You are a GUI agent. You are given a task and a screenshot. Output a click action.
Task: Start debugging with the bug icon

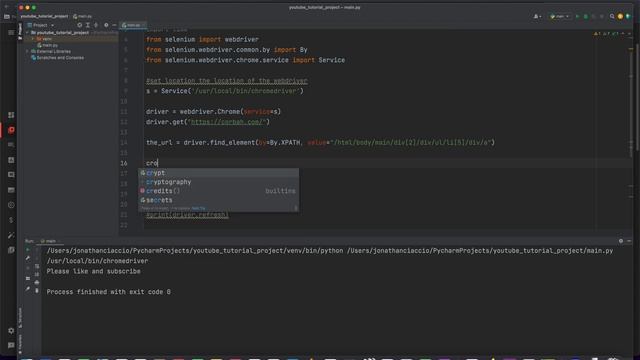click(x=586, y=16)
